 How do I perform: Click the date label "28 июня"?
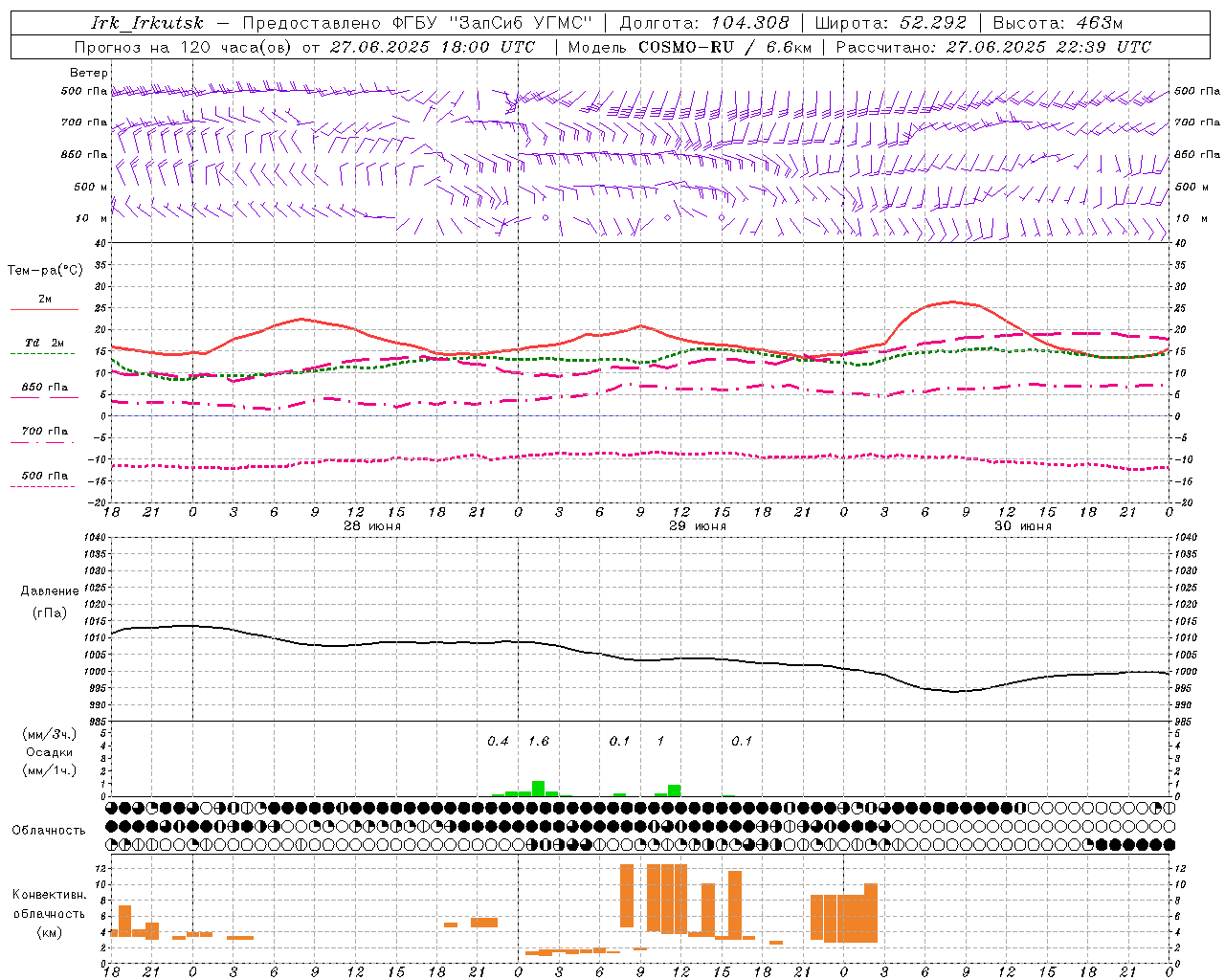click(x=371, y=526)
